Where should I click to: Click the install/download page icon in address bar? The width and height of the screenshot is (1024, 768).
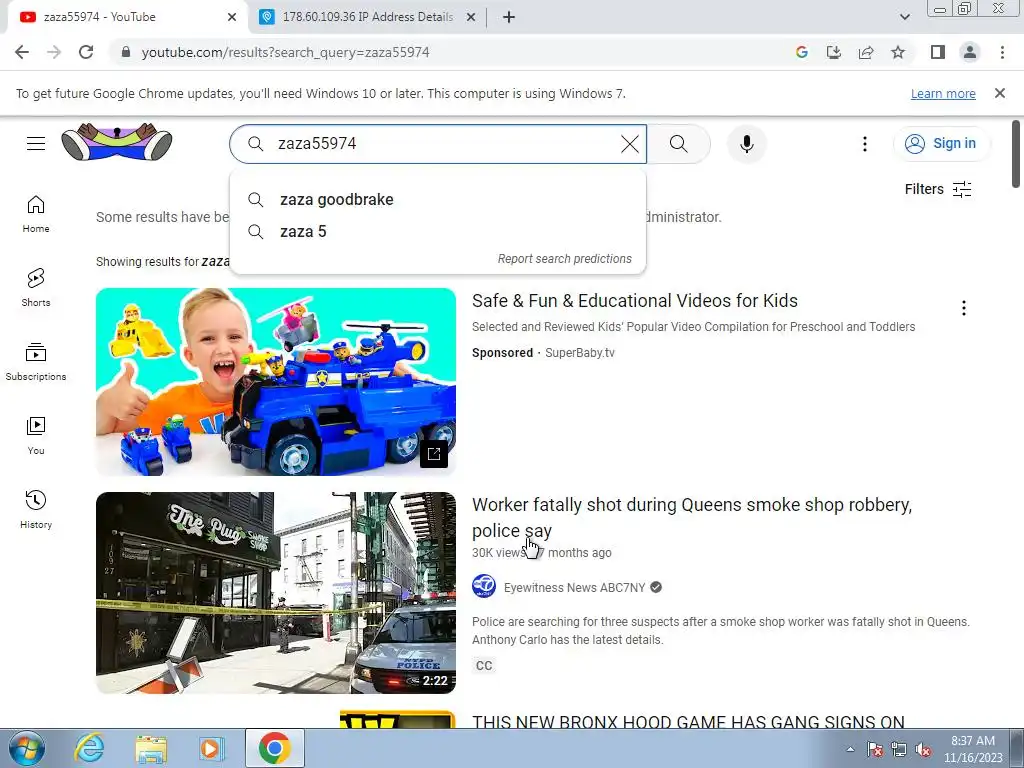click(x=833, y=52)
